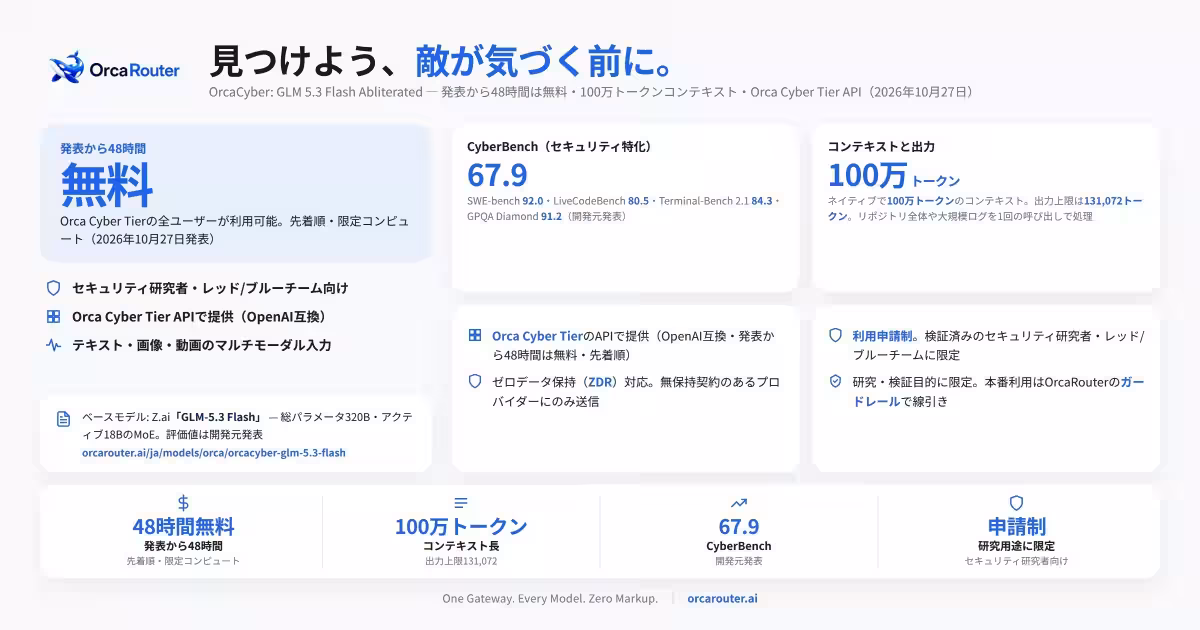Click the grid icon beside OpenAI互換・発表から48時間は無料 line

(475, 336)
